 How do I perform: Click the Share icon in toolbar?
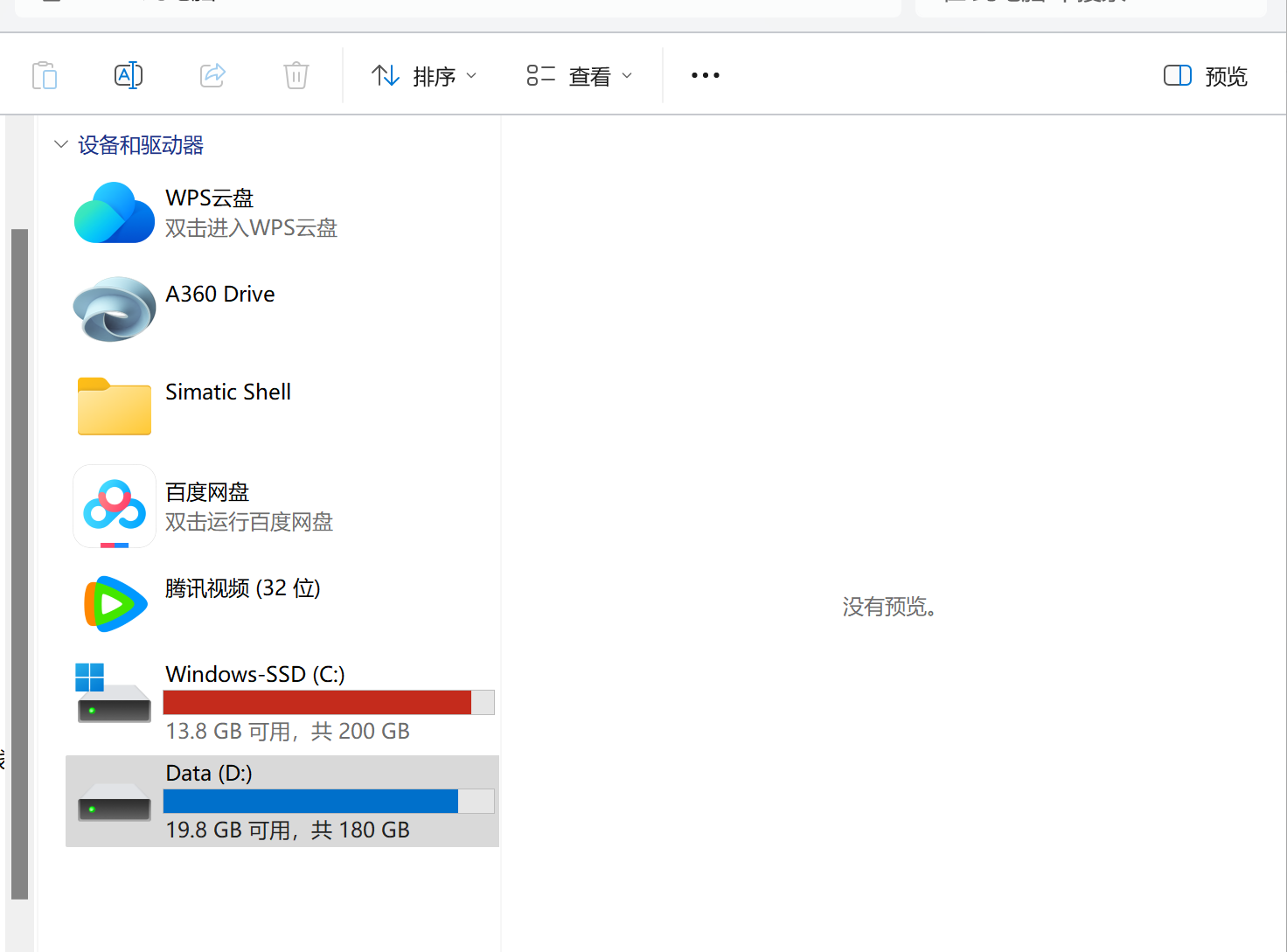coord(212,75)
